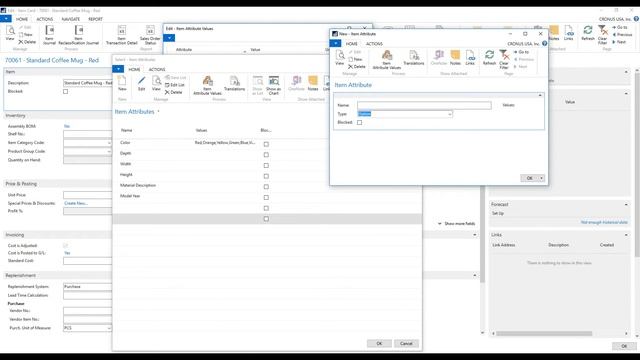
Task: Toggle Blocked checkbox in highlighted empty row
Action: pos(266,219)
